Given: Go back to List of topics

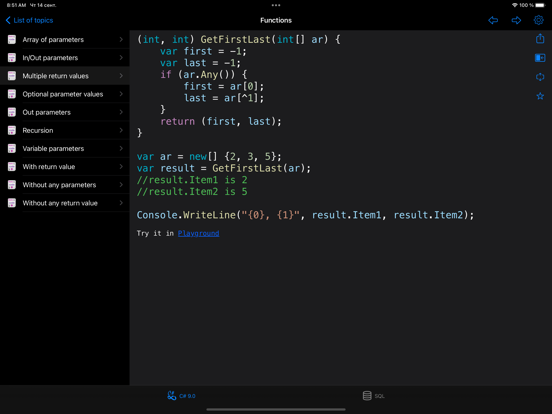Looking at the screenshot, I should click(x=30, y=20).
